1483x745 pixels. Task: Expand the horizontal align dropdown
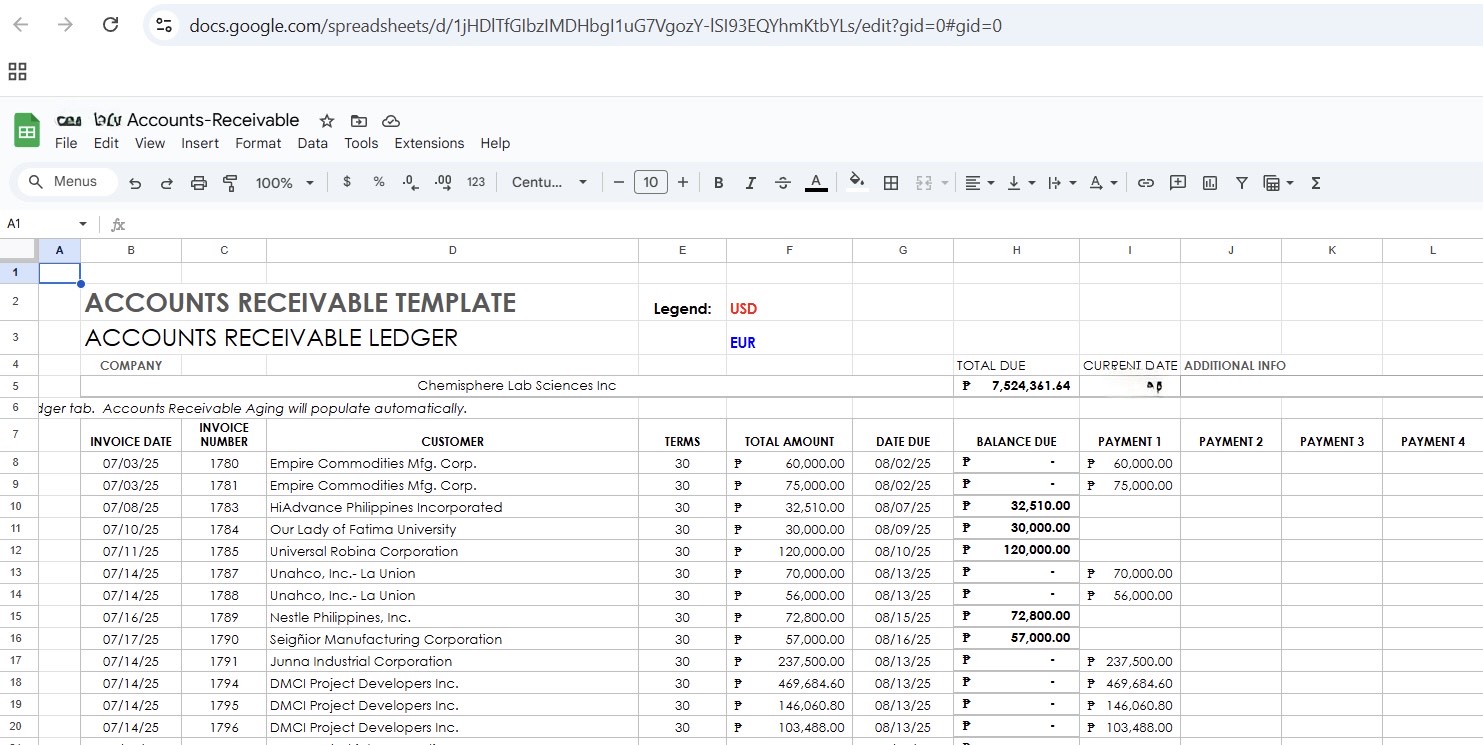pyautogui.click(x=979, y=183)
